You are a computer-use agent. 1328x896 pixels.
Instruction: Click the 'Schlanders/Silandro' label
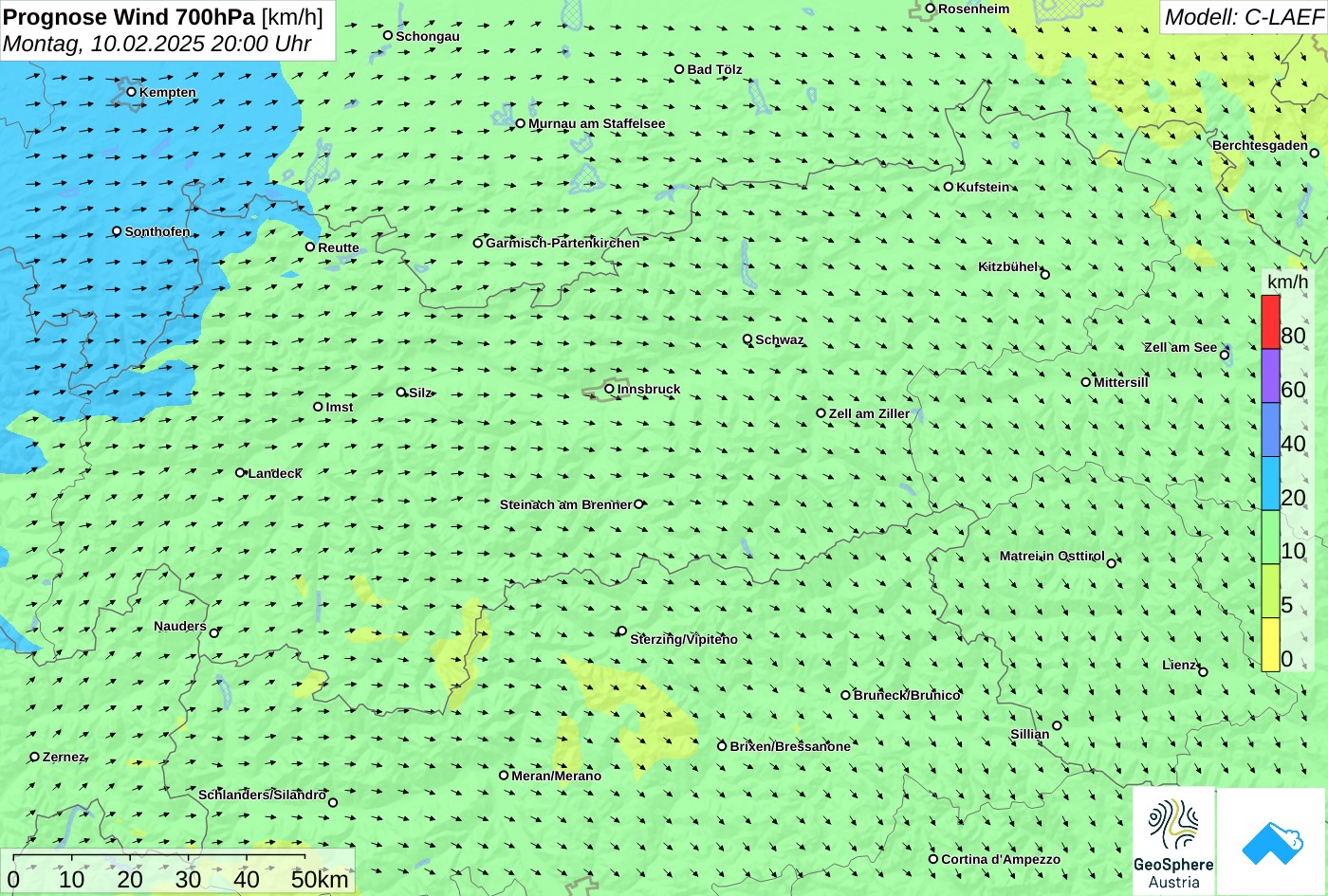point(263,795)
